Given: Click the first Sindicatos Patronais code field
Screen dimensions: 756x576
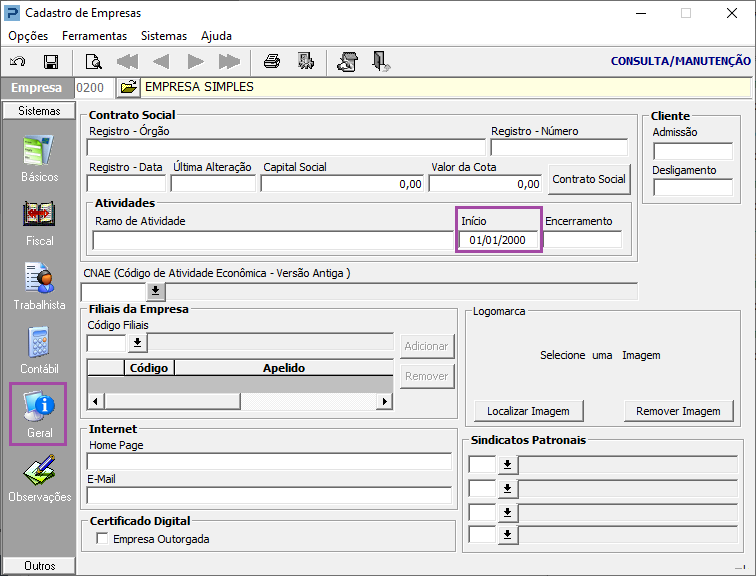Looking at the screenshot, I should pyautogui.click(x=482, y=465).
